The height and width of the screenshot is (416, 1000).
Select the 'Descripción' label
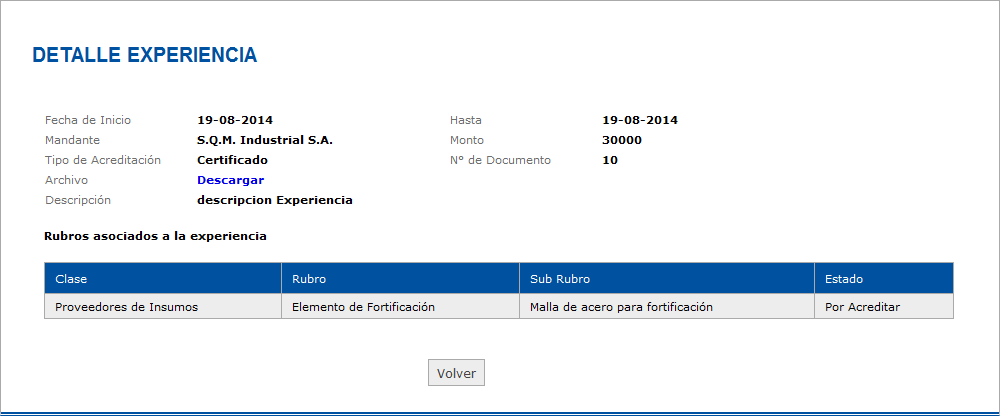[78, 200]
